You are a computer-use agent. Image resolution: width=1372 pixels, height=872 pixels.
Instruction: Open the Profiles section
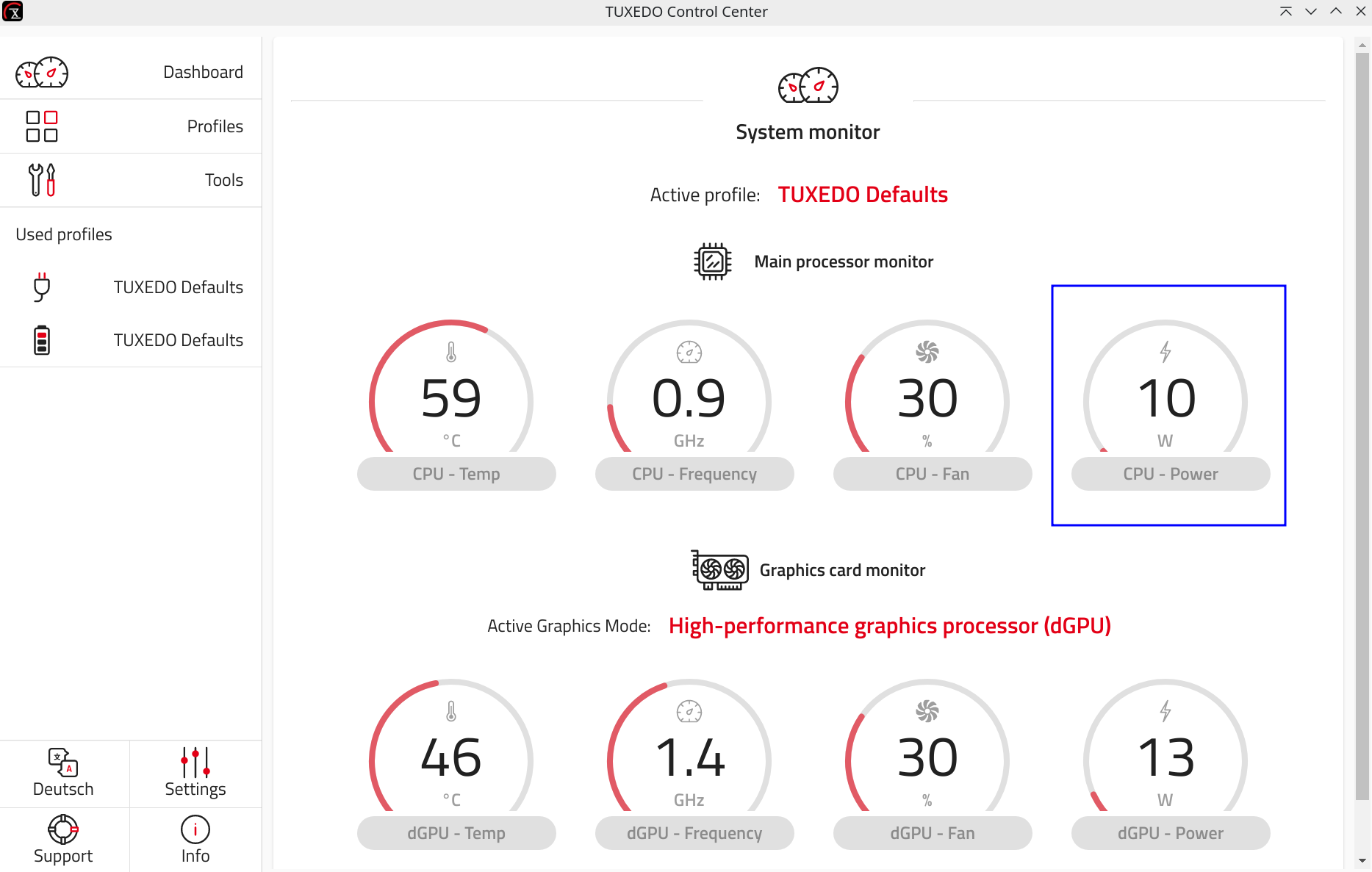click(131, 126)
